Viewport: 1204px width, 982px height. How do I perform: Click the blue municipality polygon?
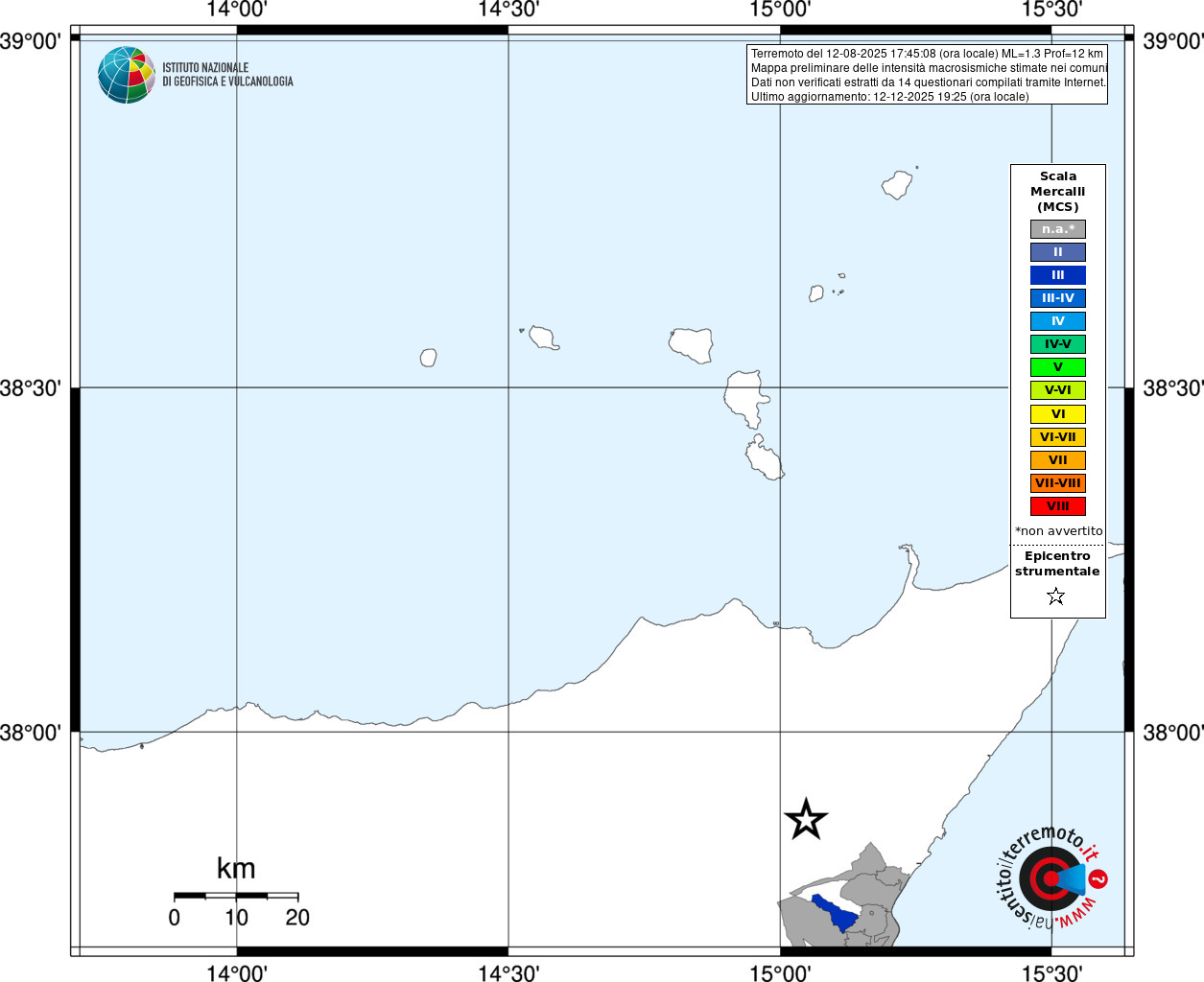pyautogui.click(x=834, y=913)
